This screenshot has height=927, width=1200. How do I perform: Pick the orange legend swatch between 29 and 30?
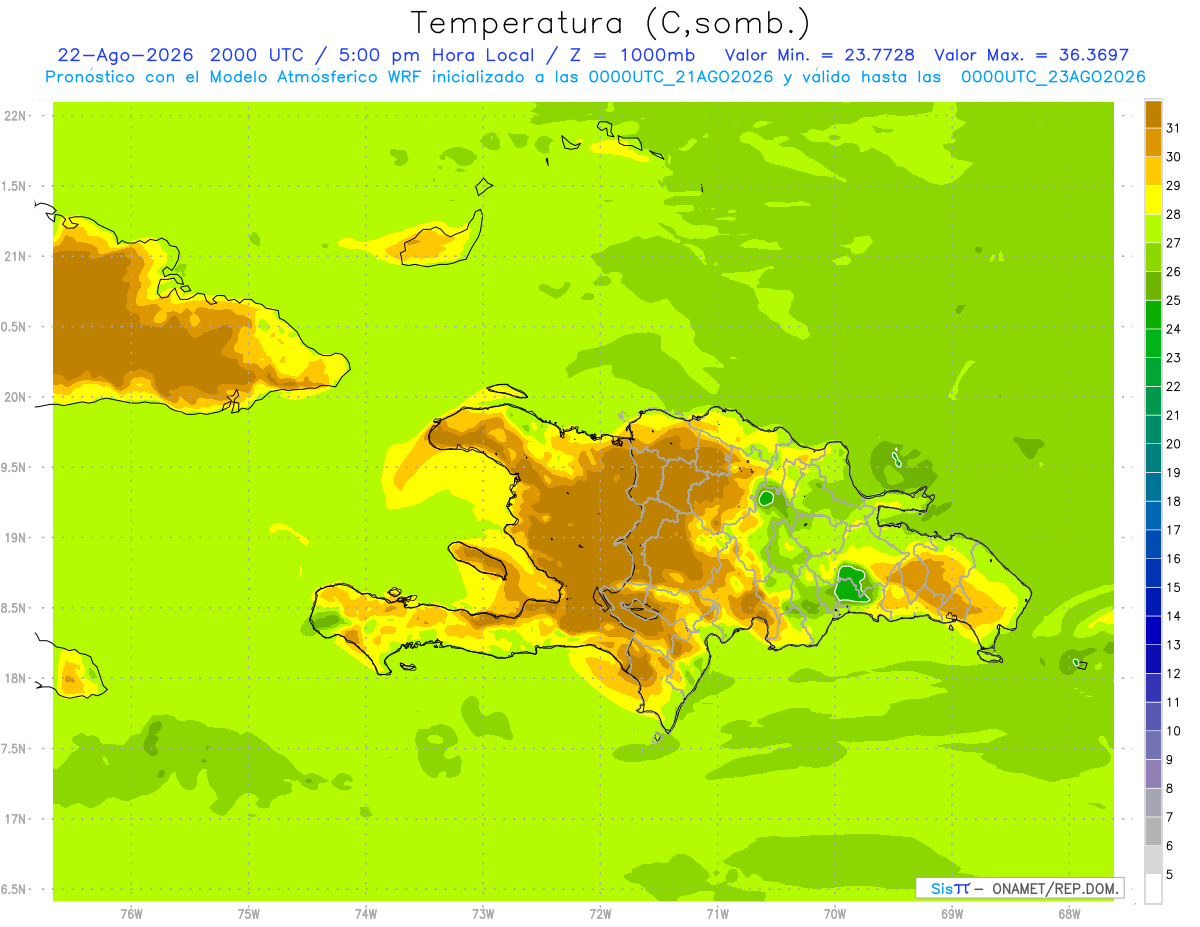tap(1153, 171)
